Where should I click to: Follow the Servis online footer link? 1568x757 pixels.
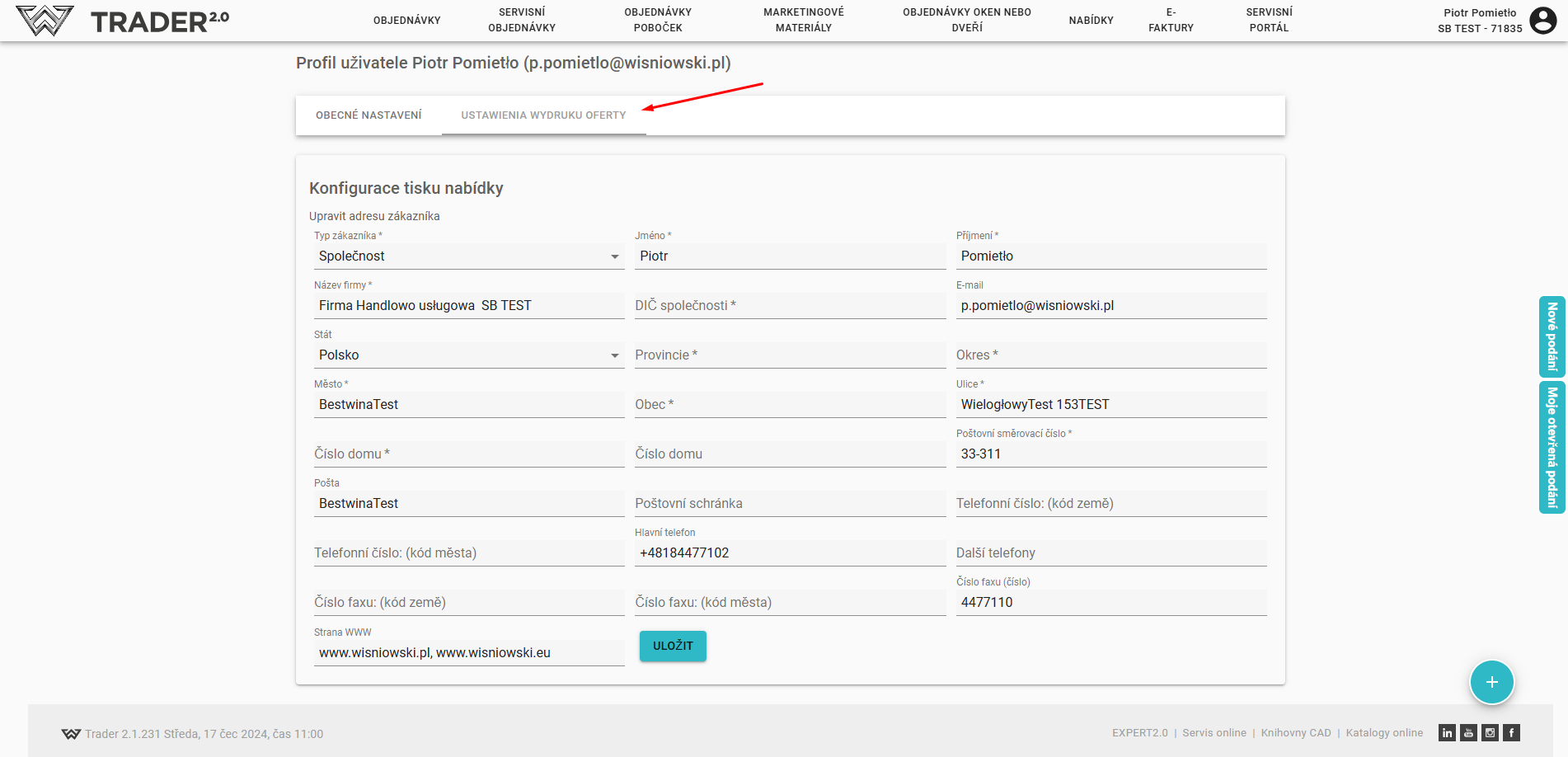click(1214, 732)
